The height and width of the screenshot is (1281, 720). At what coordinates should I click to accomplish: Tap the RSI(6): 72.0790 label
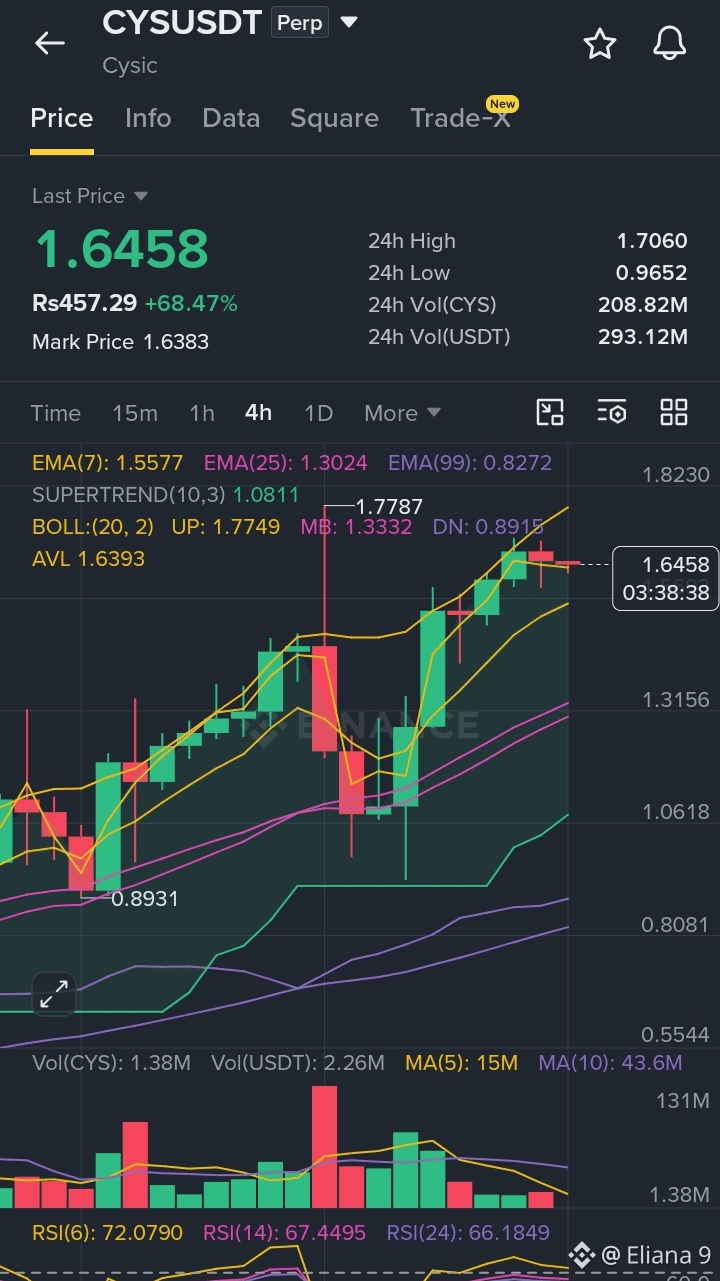108,1233
